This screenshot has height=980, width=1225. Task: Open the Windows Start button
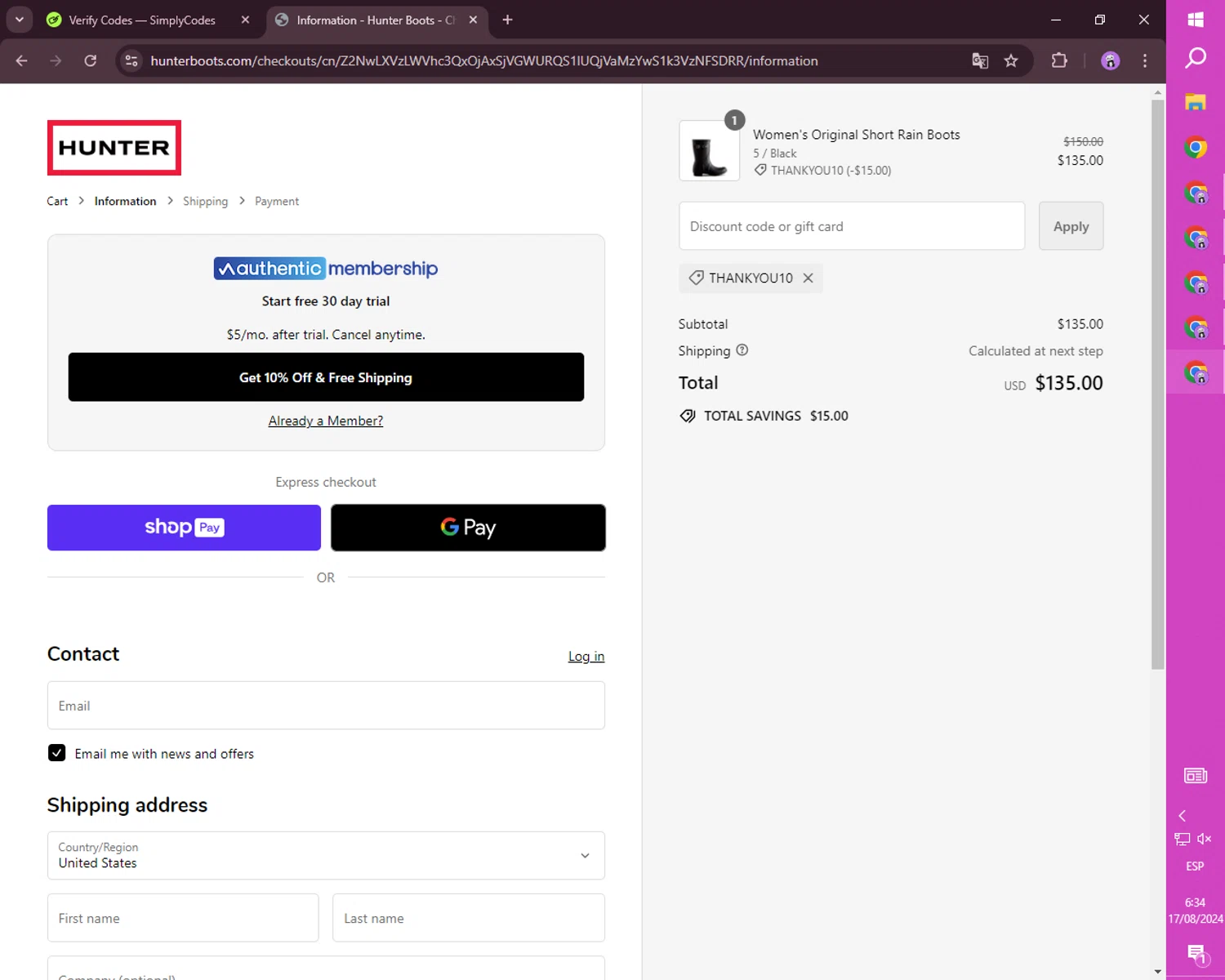1196,20
